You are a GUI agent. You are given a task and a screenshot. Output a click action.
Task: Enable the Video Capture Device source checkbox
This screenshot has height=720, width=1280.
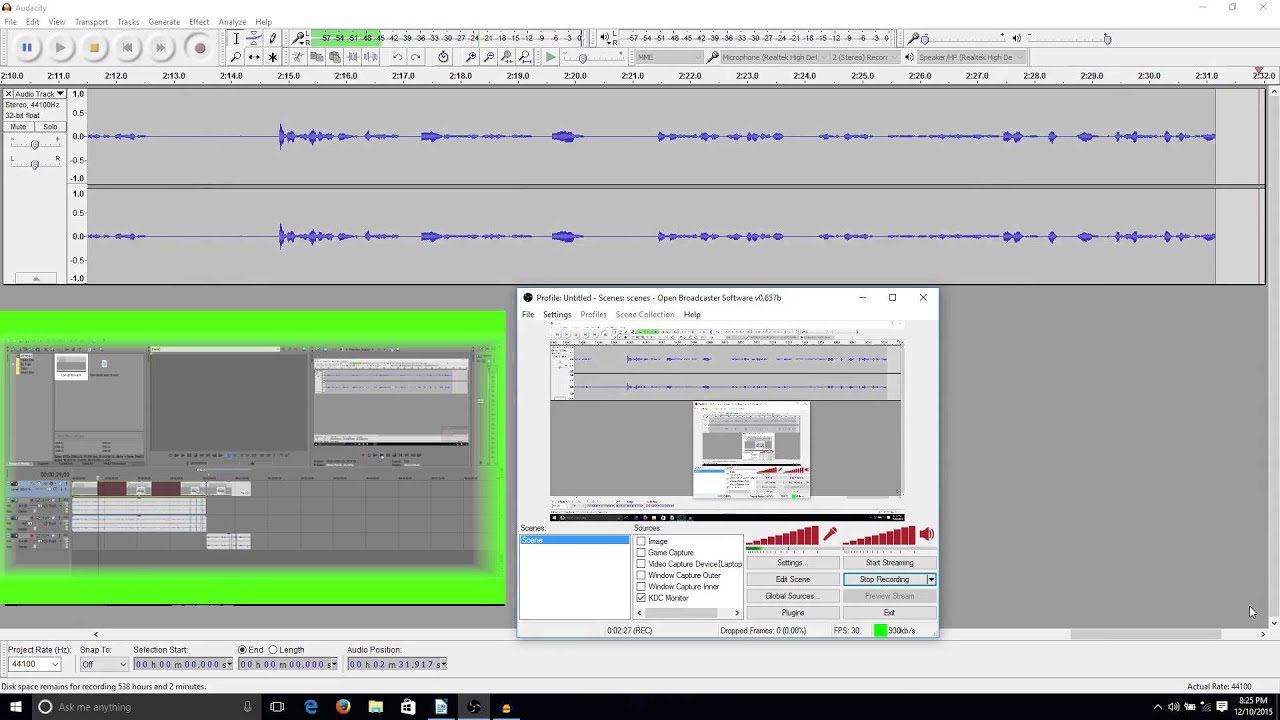click(x=641, y=564)
